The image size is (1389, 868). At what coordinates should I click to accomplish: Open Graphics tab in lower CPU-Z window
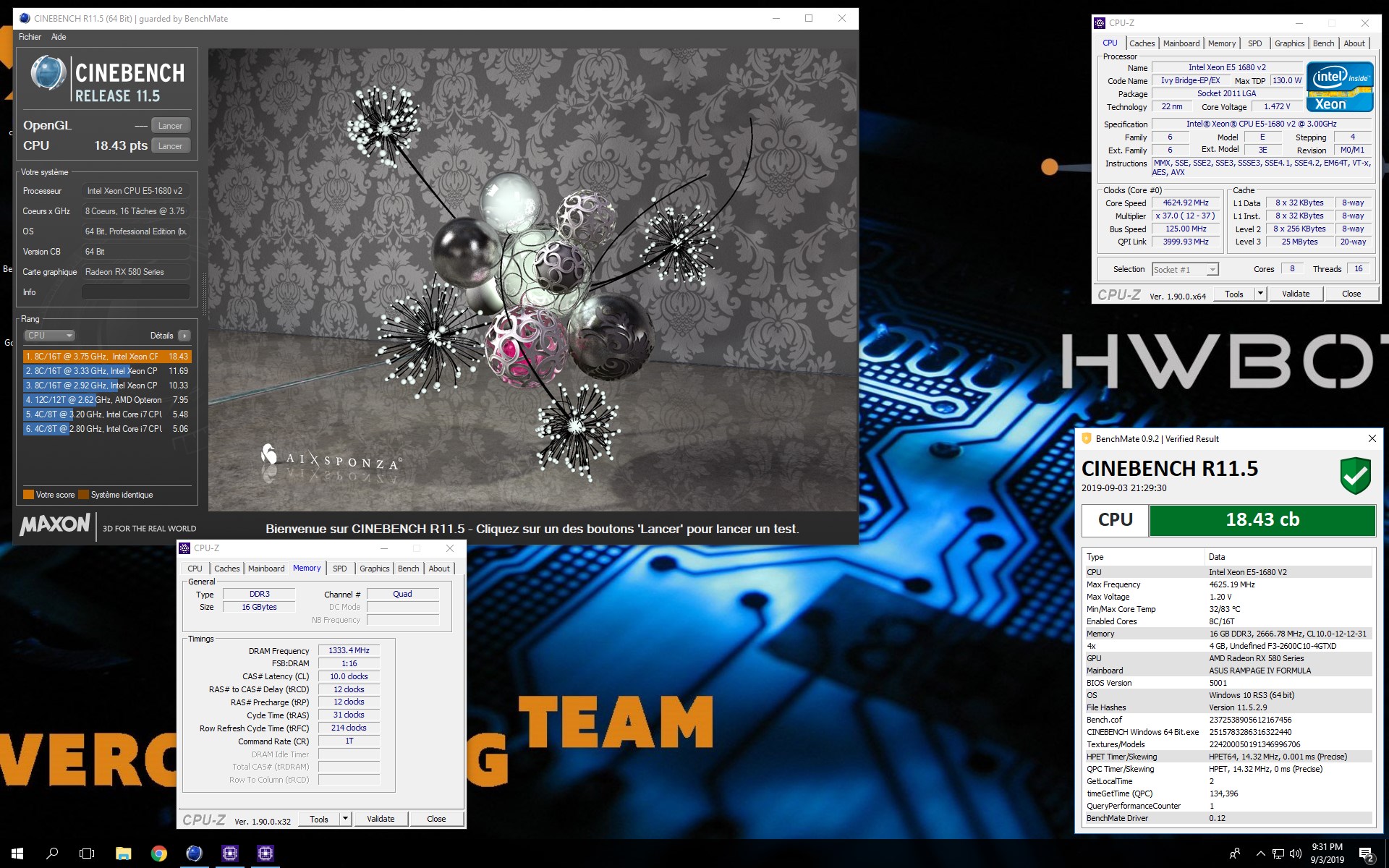tap(375, 569)
